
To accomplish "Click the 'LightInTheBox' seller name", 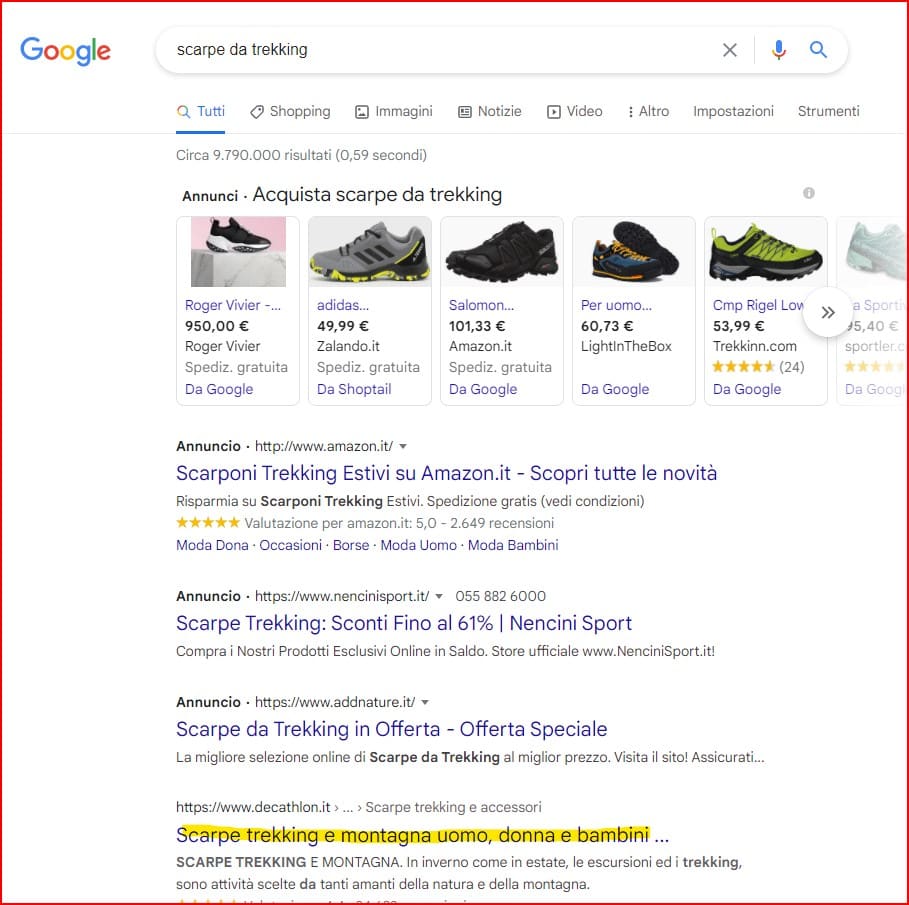I will coord(626,346).
